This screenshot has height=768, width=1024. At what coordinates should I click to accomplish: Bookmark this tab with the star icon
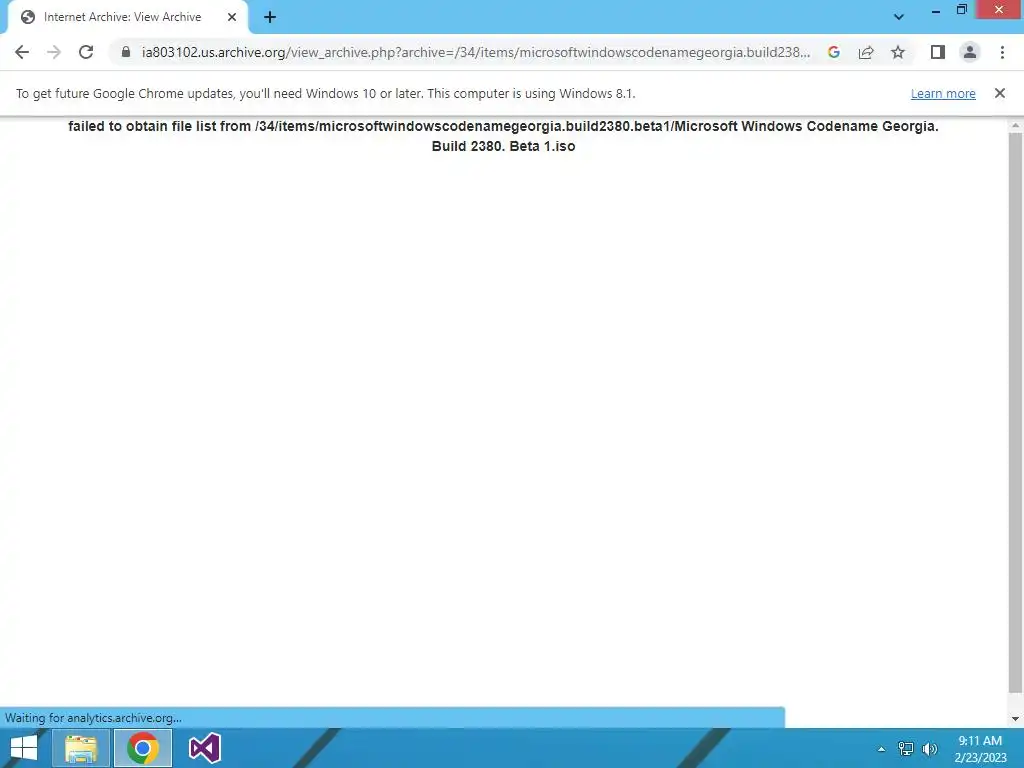[898, 52]
